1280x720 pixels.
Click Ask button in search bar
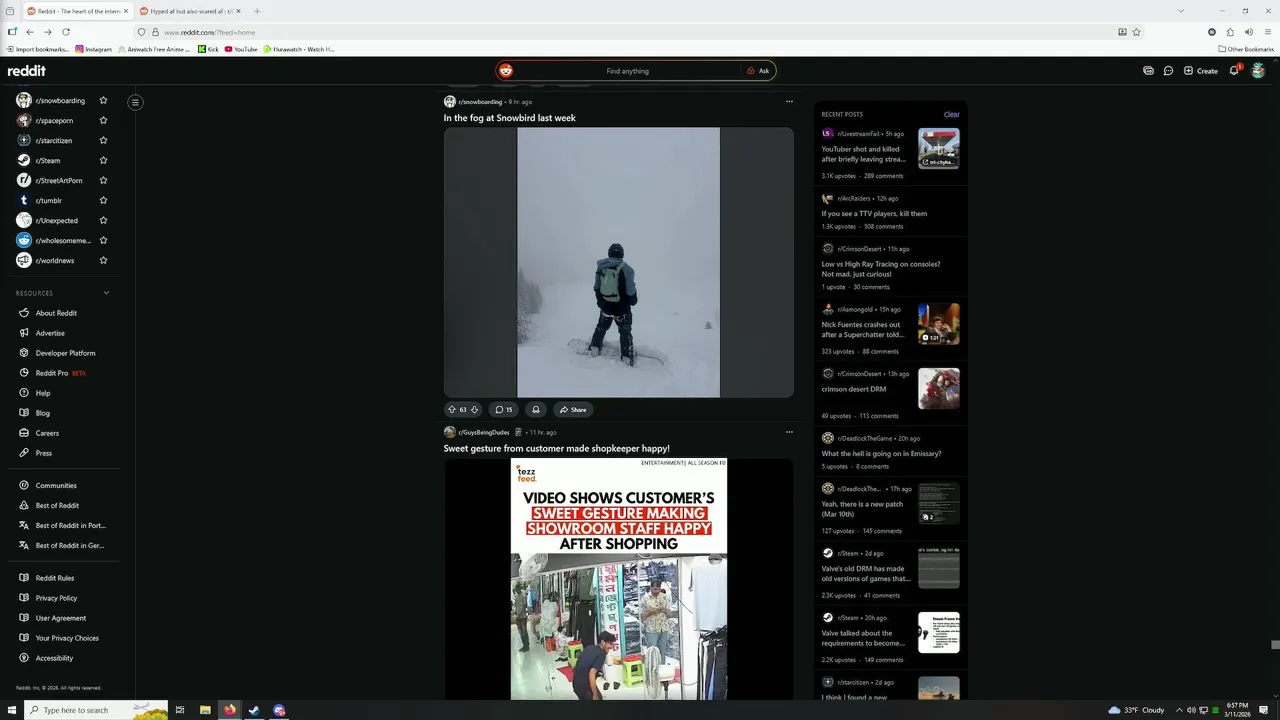coord(758,71)
